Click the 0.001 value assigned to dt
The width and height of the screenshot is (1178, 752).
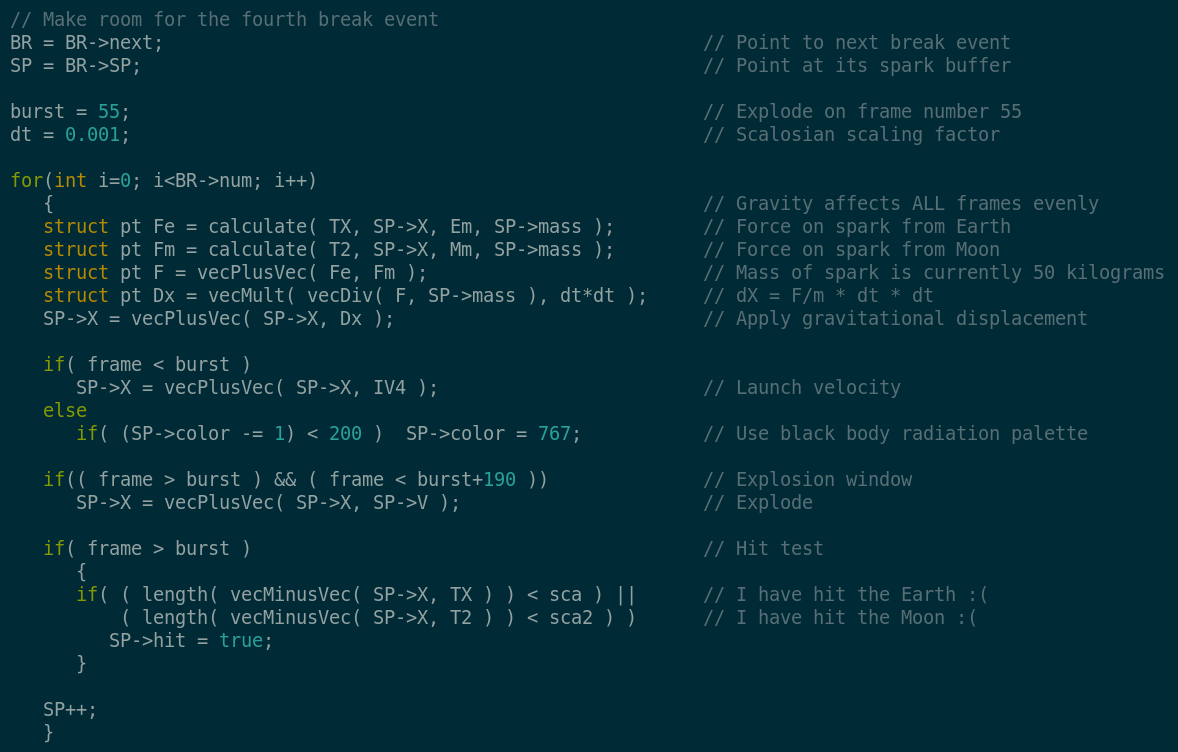[x=92, y=135]
